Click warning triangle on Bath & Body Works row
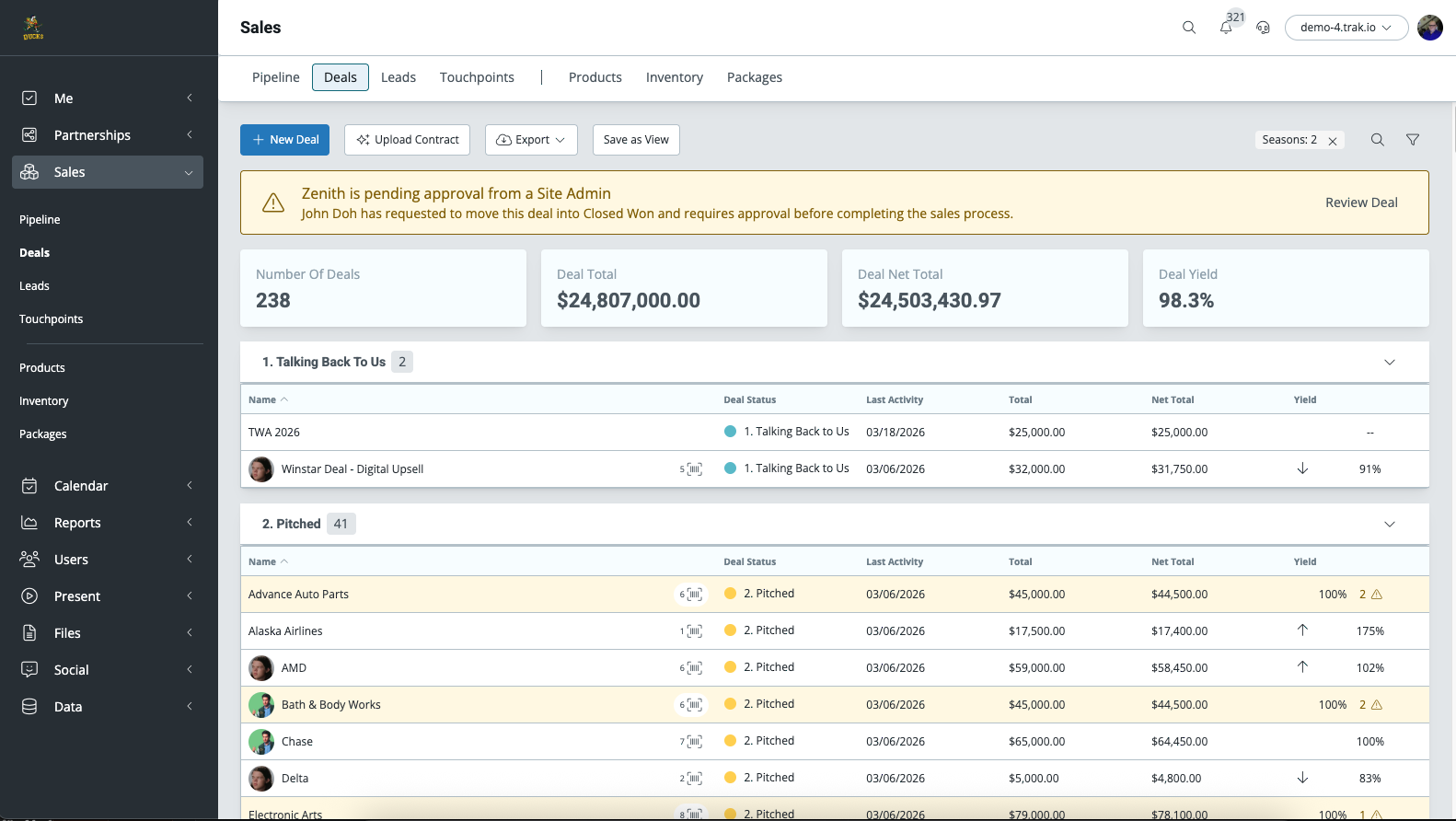Viewport: 1456px width, 821px height. 1377,705
